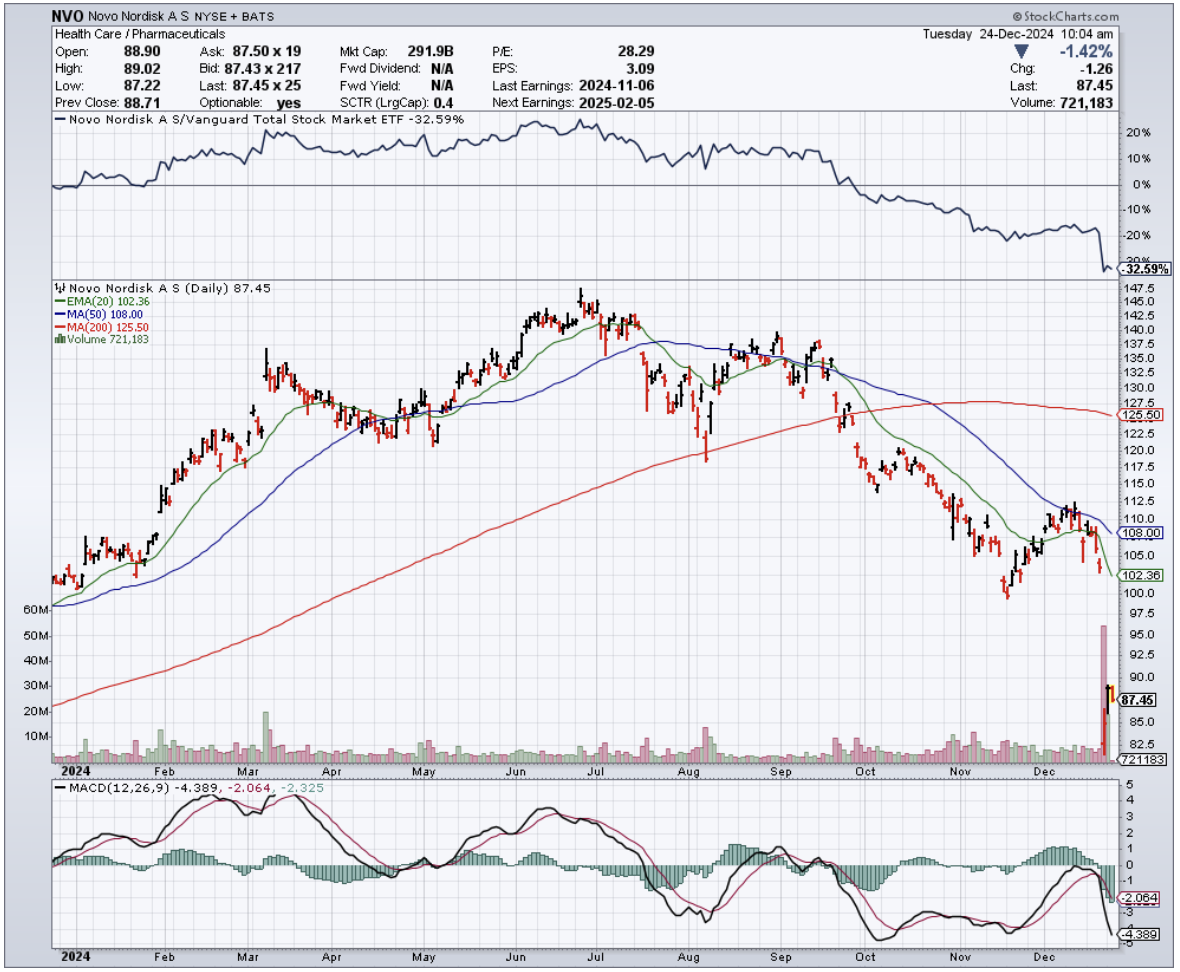
Task: Click the NVO ticker symbol heading
Action: click(69, 17)
